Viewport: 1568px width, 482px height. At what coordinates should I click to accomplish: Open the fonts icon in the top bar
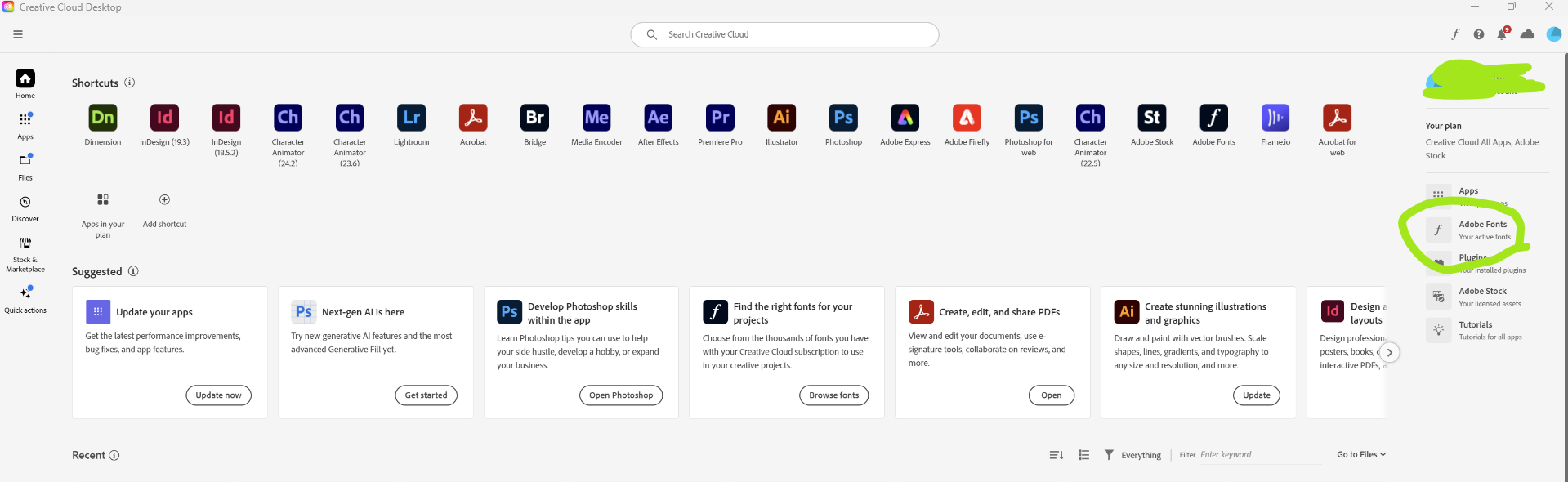click(x=1455, y=34)
